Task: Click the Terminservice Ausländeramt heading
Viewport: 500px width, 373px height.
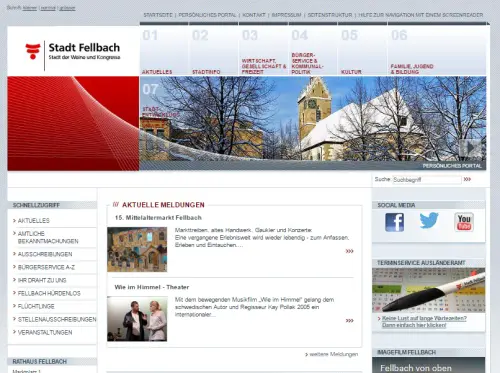Action: tap(421, 263)
